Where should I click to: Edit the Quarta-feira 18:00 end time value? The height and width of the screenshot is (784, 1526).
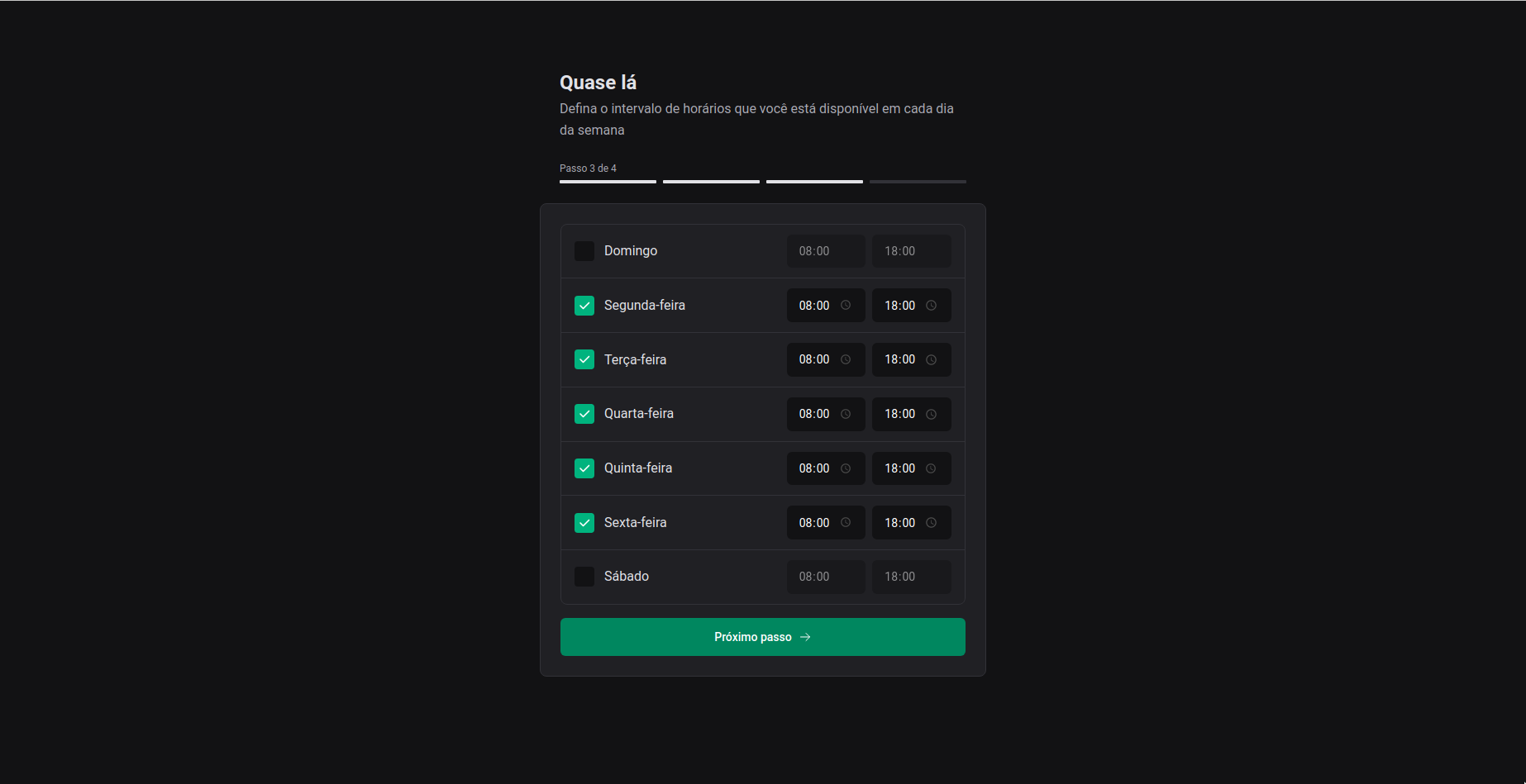point(900,414)
